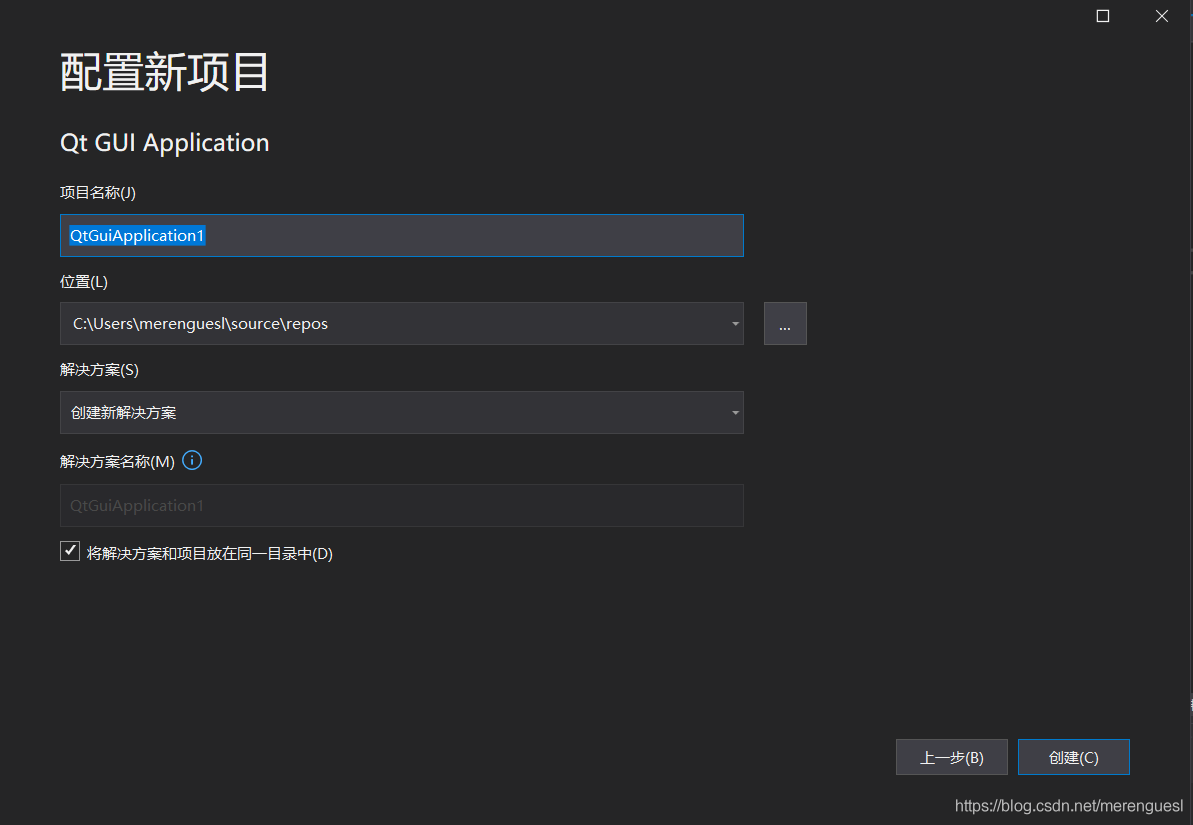Click the Qt GUI Application subtitle
The height and width of the screenshot is (825, 1193).
point(165,143)
